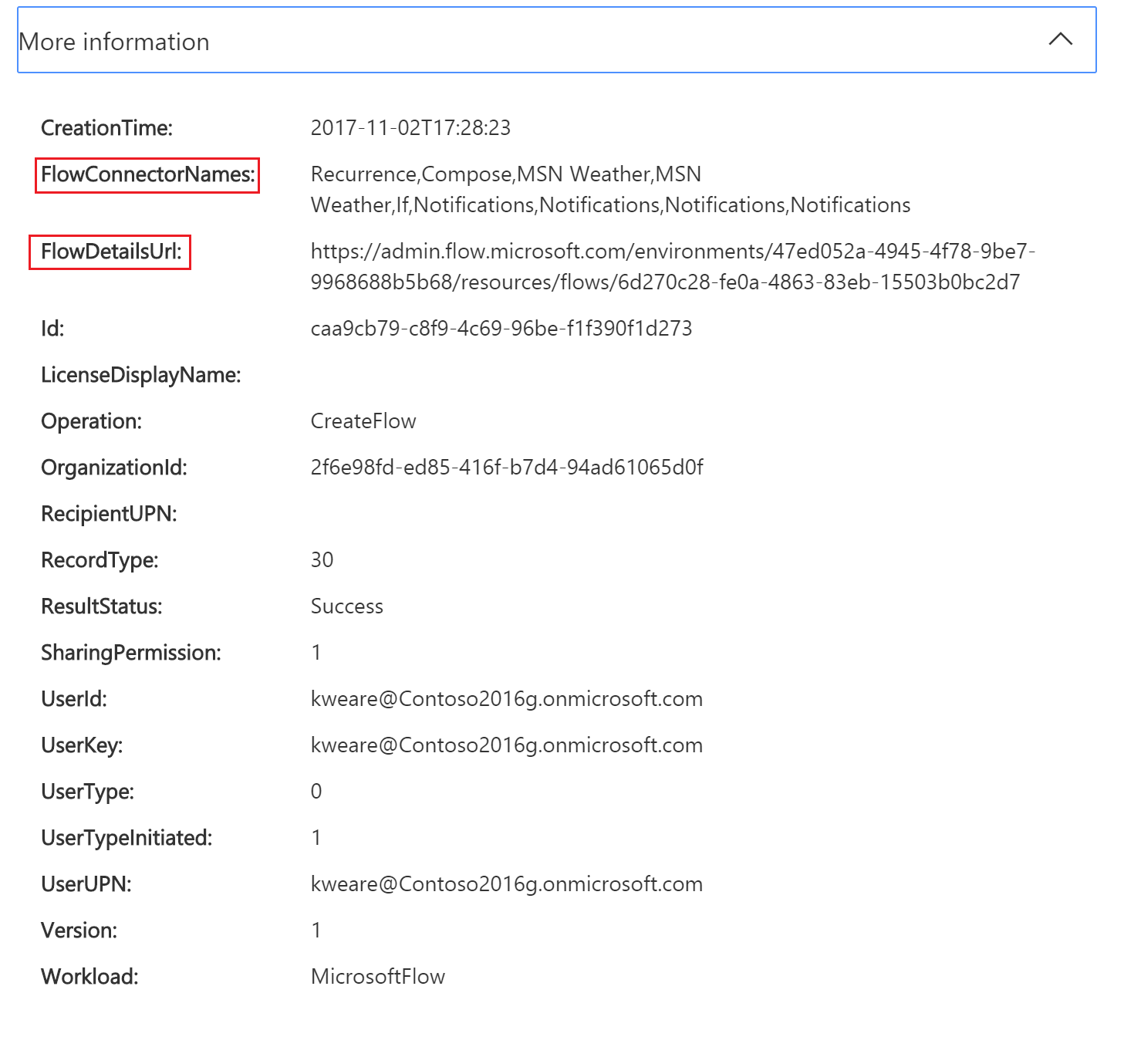Click the UserKey field value

coord(506,745)
